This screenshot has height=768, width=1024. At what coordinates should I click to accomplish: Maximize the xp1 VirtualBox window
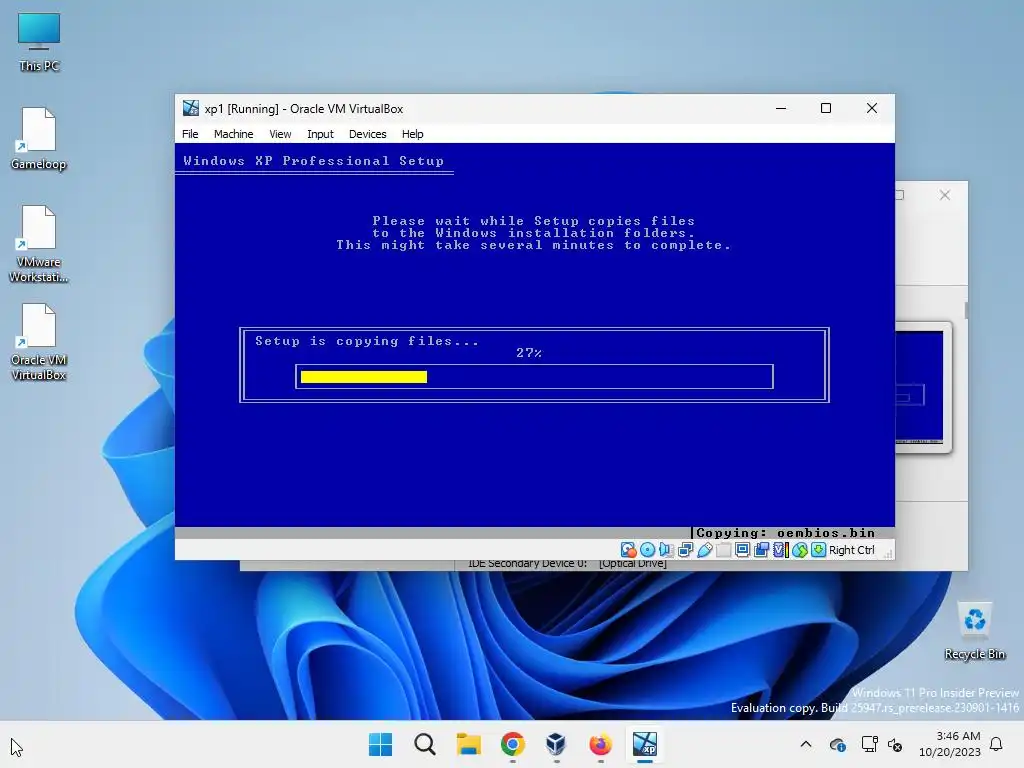click(x=825, y=108)
